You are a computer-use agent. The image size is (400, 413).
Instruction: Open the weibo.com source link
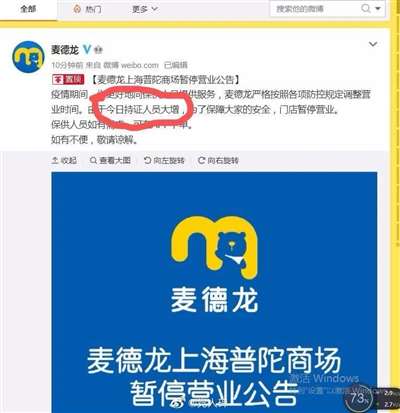(x=139, y=65)
